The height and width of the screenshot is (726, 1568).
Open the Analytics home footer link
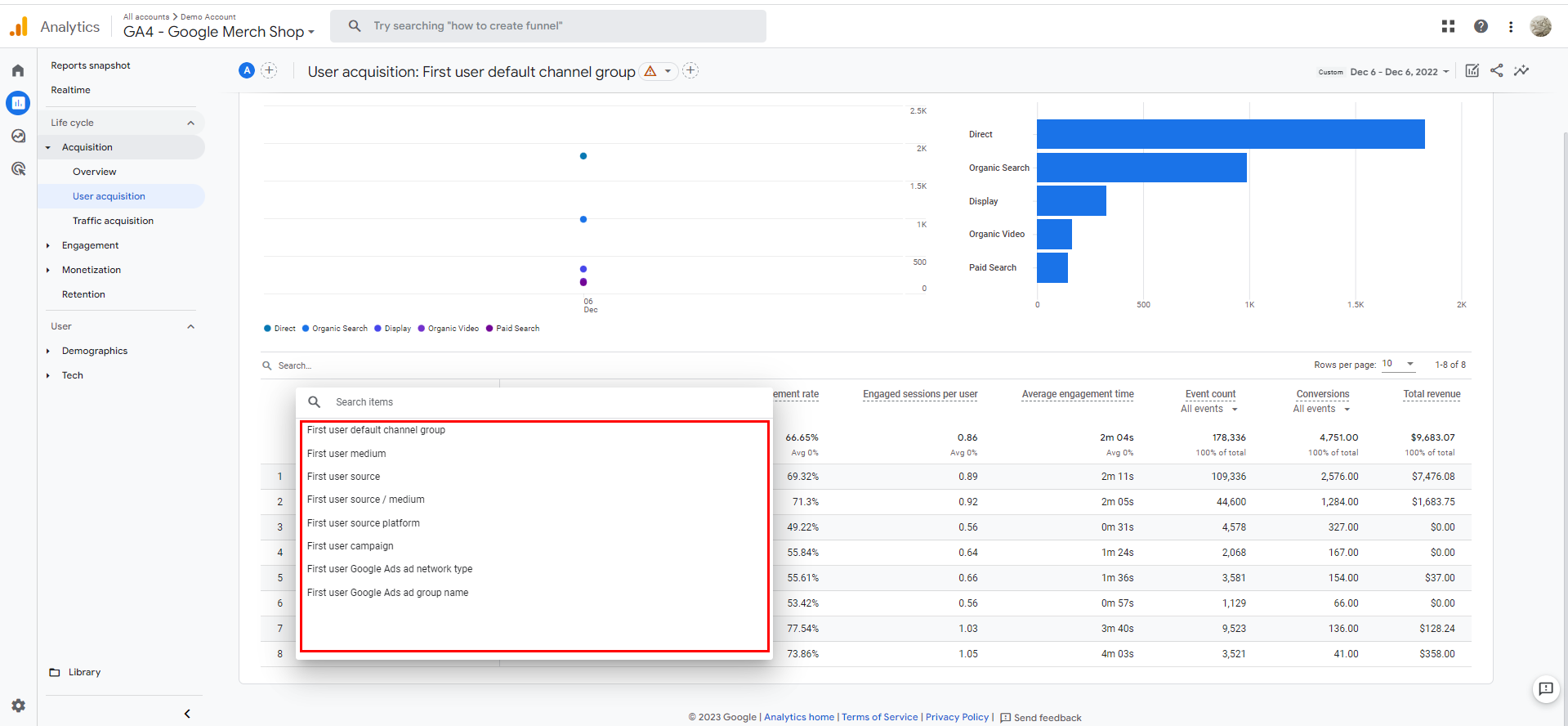click(799, 717)
